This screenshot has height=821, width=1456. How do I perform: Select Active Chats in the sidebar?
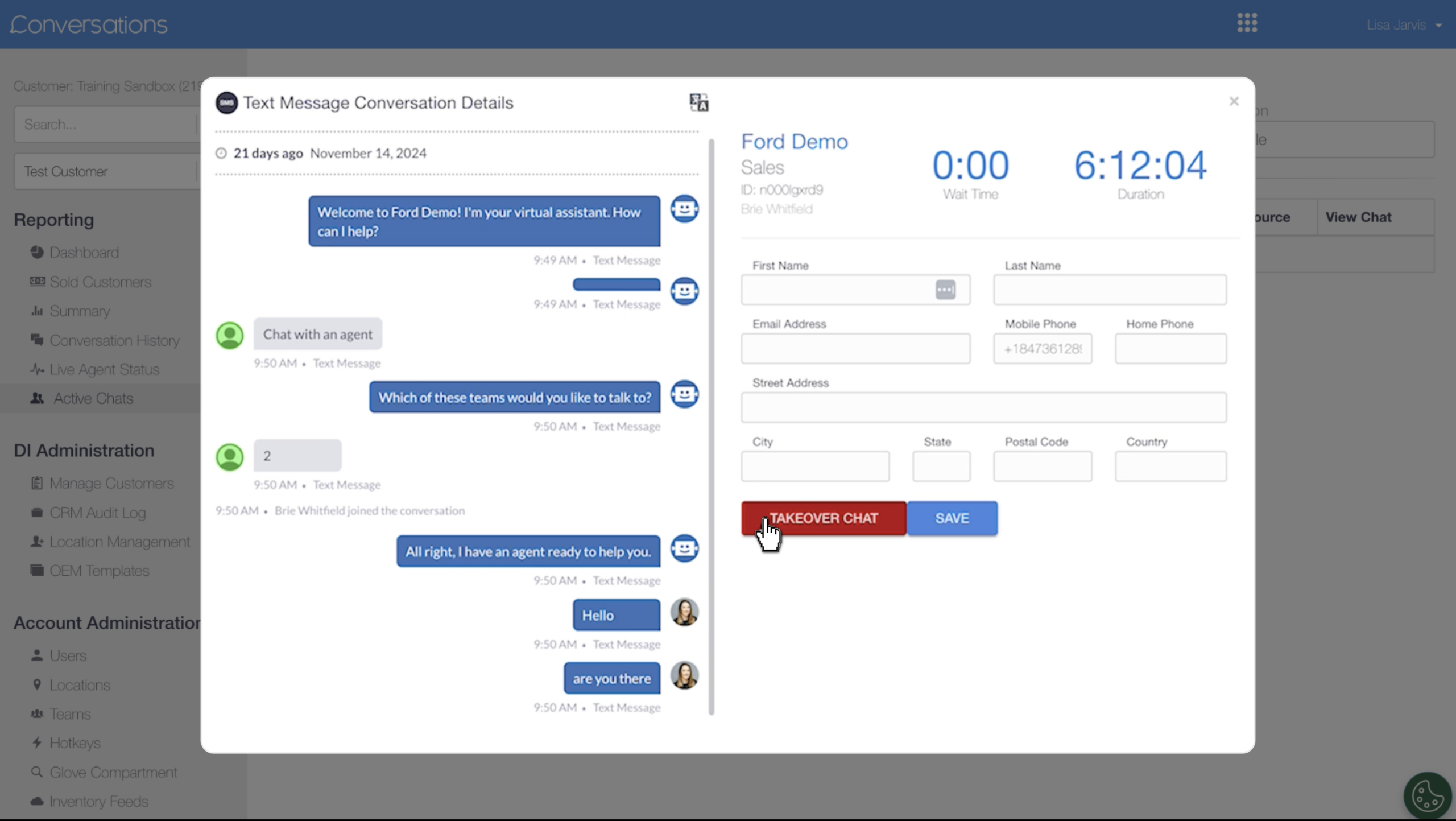93,398
